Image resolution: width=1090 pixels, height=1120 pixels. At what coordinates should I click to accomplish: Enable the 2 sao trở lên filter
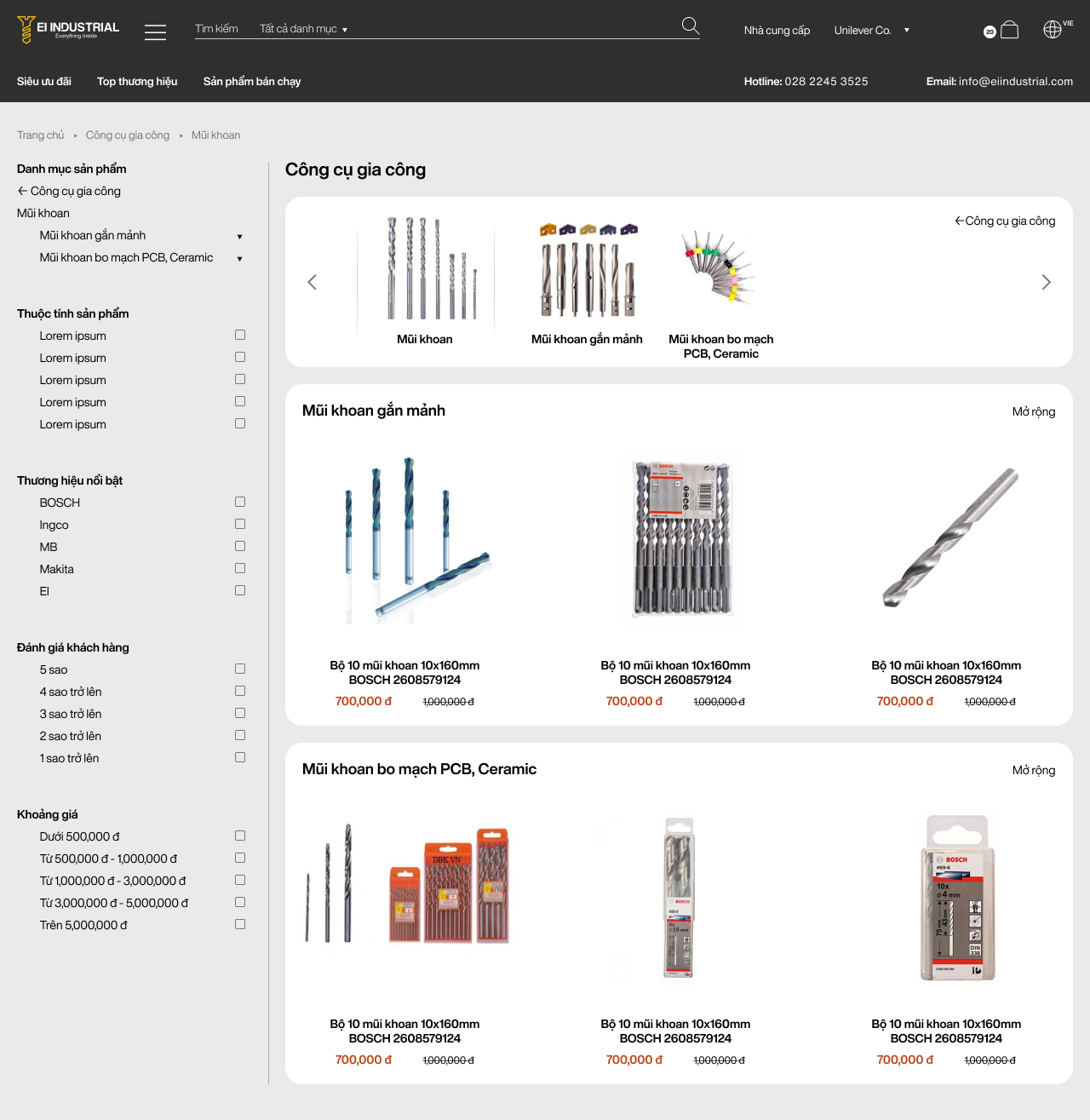240,736
